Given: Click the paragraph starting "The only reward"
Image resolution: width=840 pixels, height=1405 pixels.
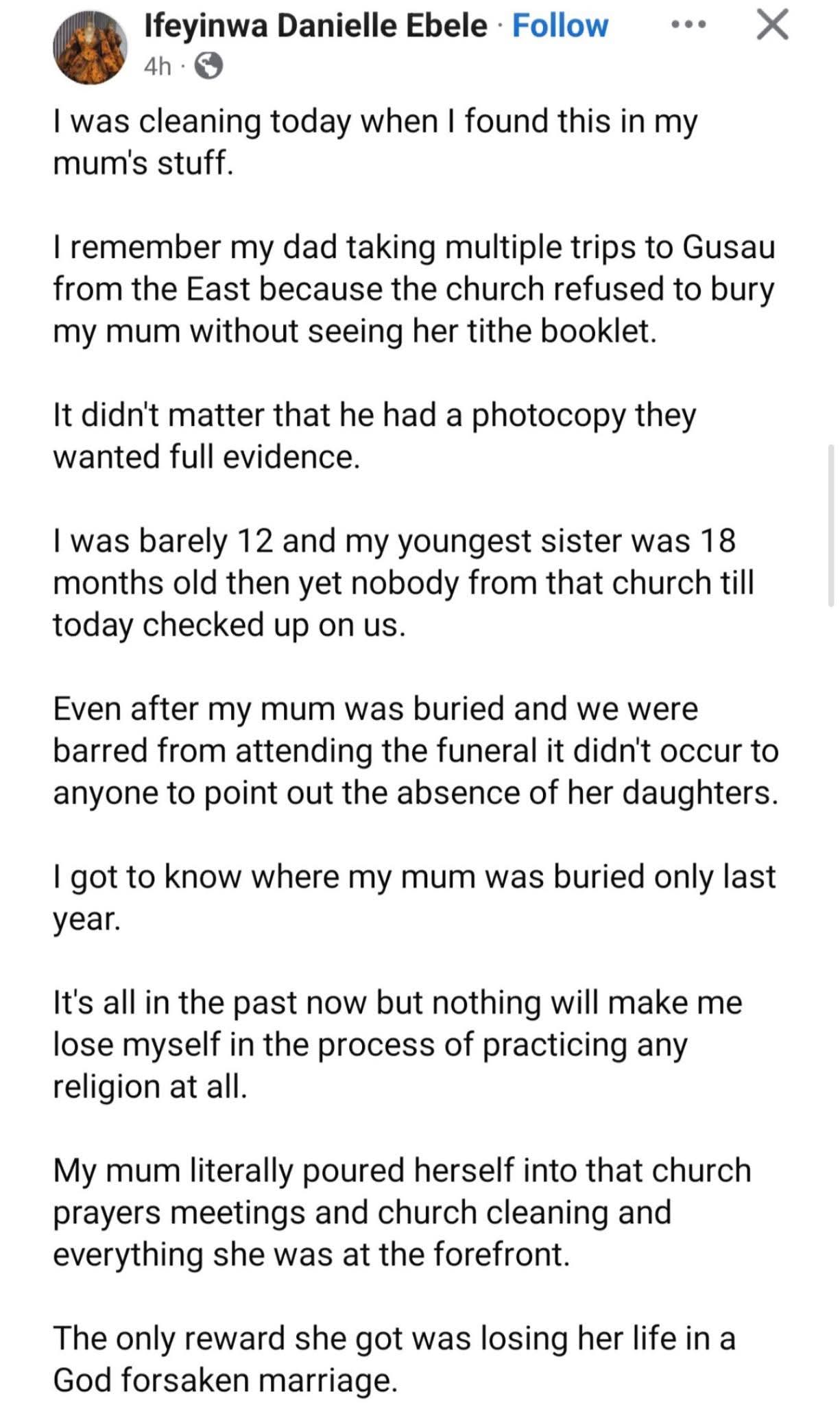Looking at the screenshot, I should [394, 1359].
